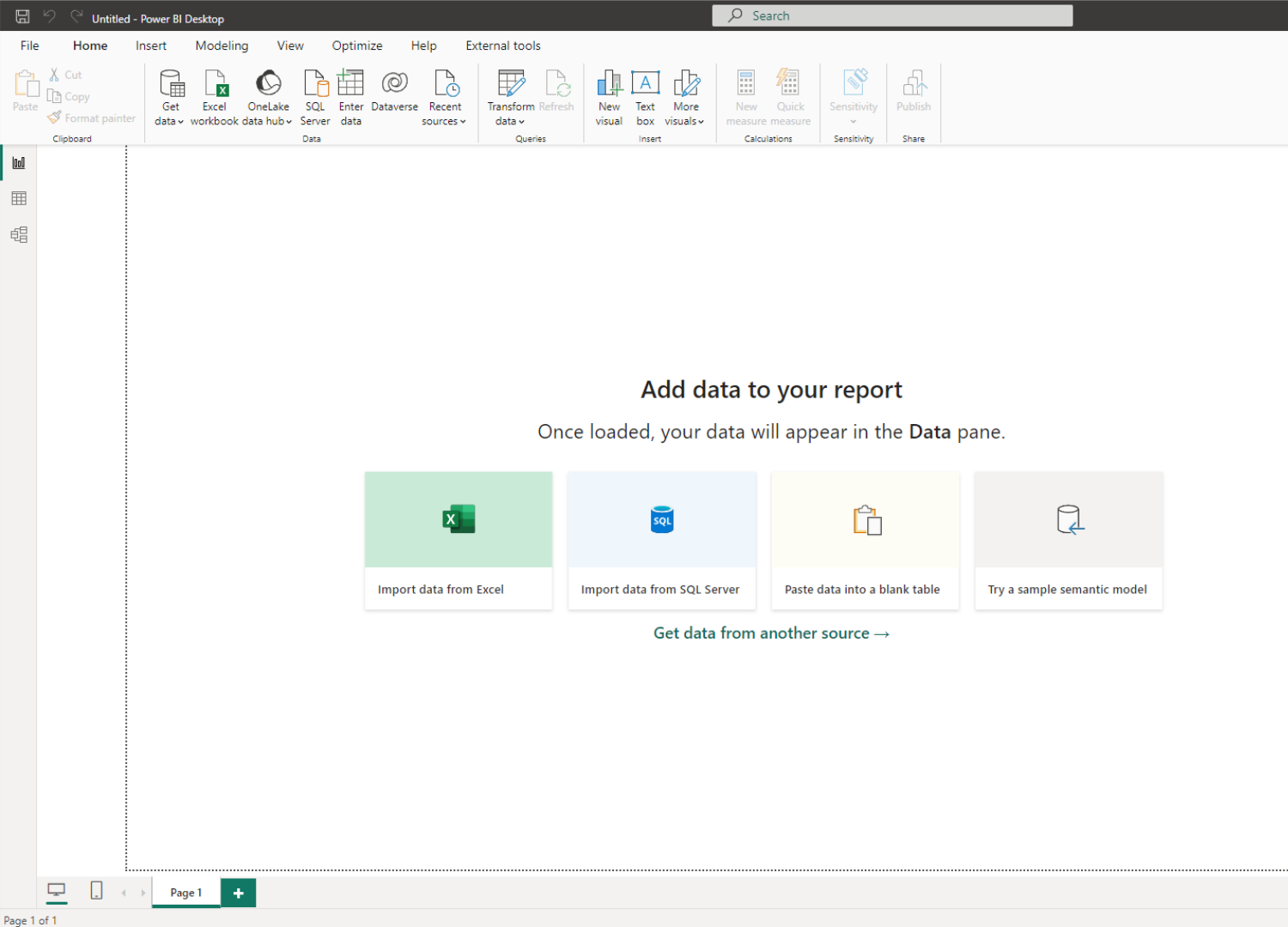This screenshot has height=927, width=1288.
Task: Click Import data from SQL Server card
Action: pos(661,541)
